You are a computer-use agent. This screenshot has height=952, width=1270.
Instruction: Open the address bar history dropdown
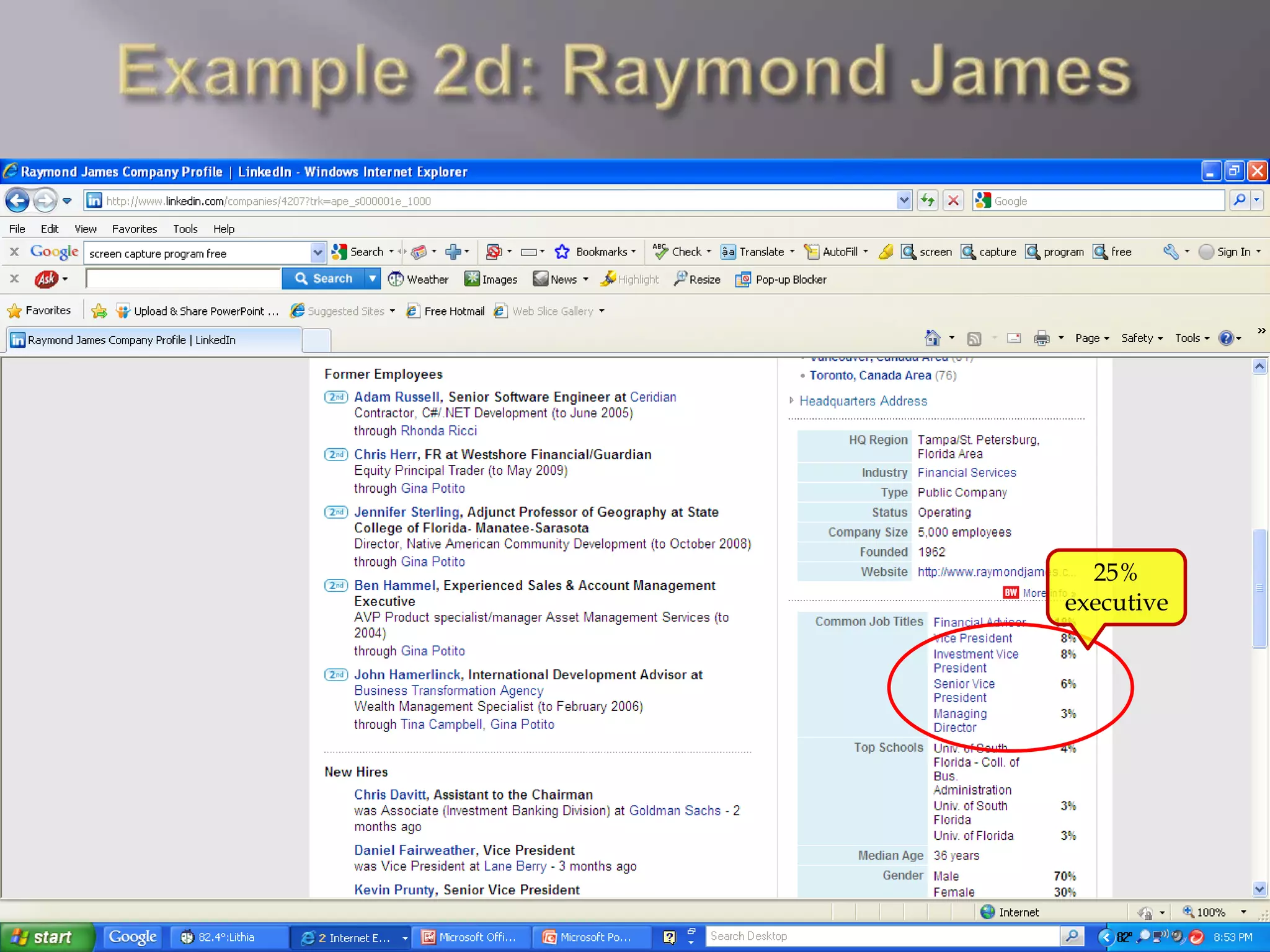(x=904, y=200)
